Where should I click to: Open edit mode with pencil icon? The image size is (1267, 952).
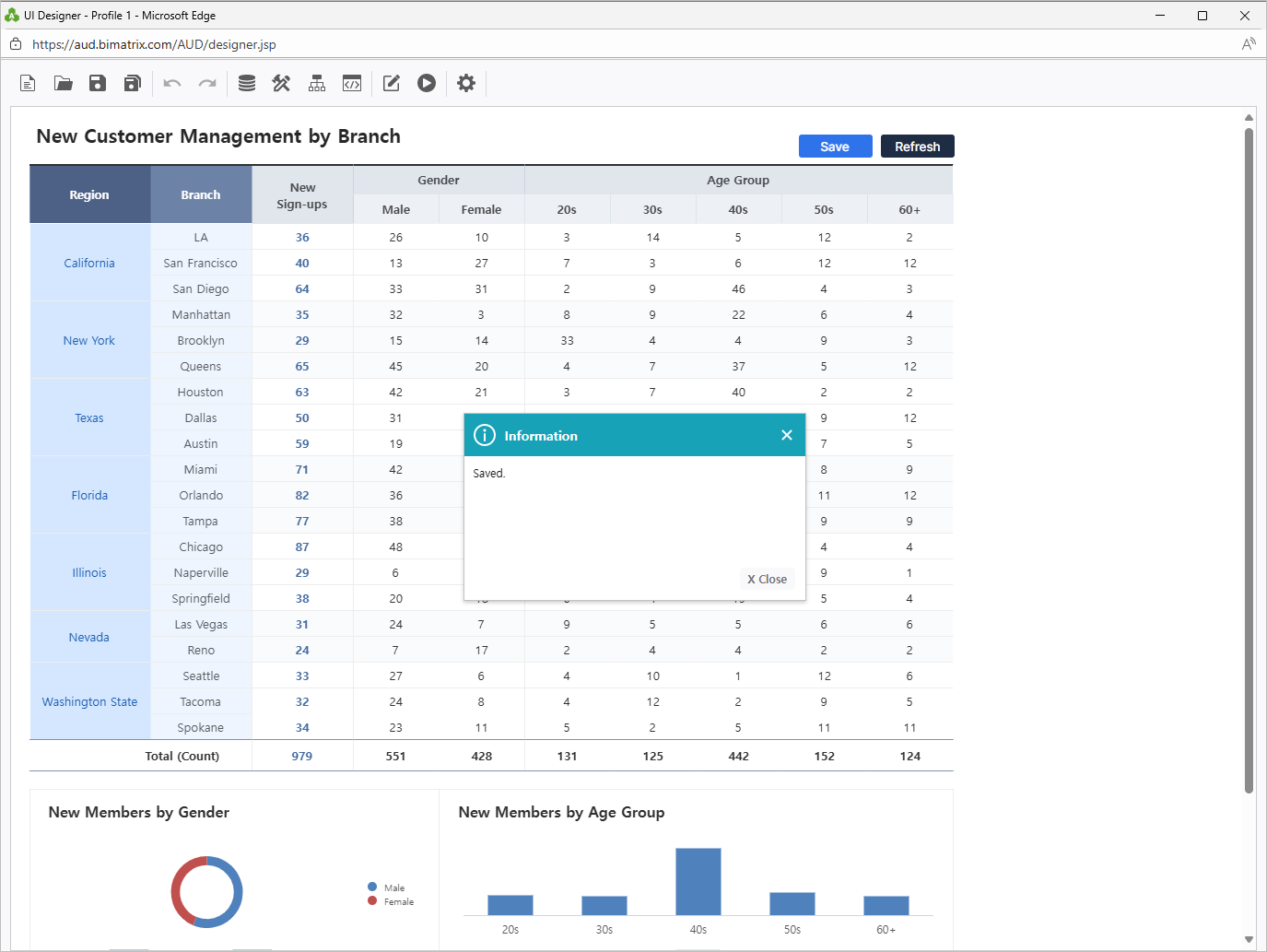point(390,83)
